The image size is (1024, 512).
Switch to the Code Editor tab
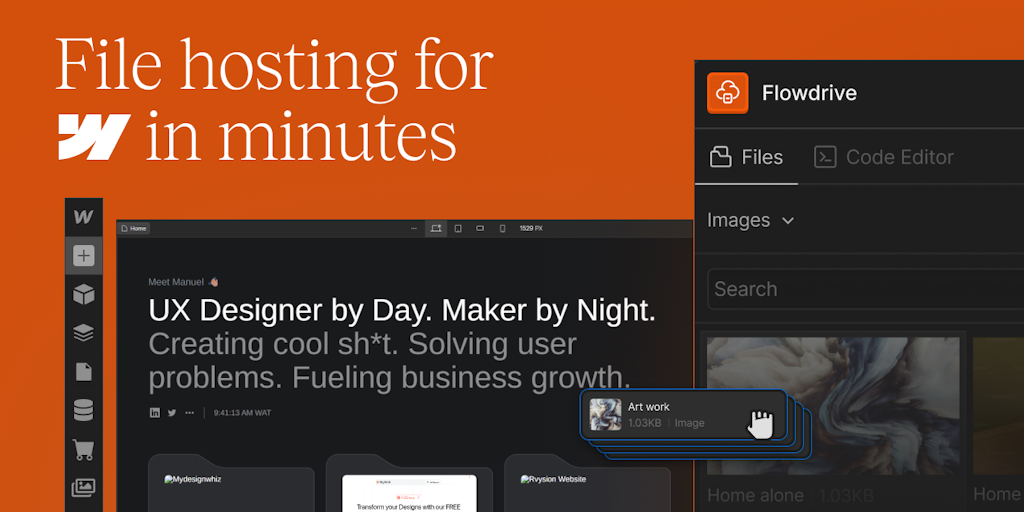tap(884, 157)
